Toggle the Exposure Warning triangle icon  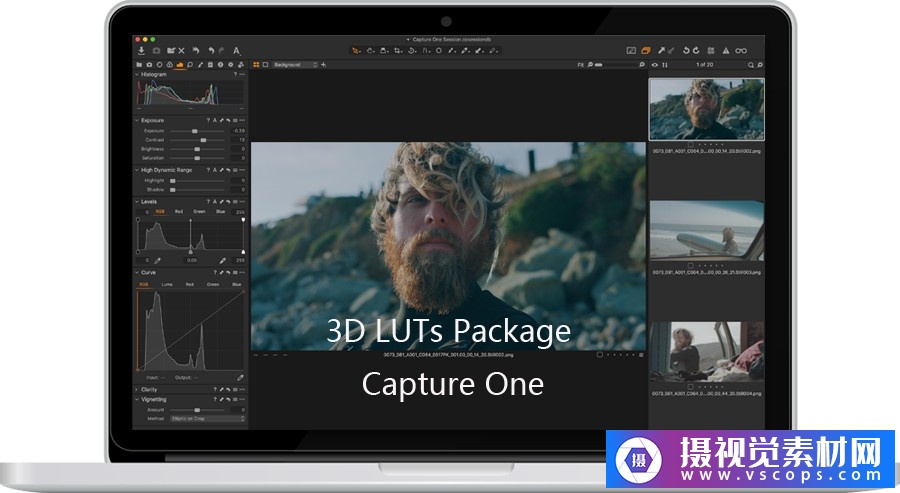pos(726,51)
